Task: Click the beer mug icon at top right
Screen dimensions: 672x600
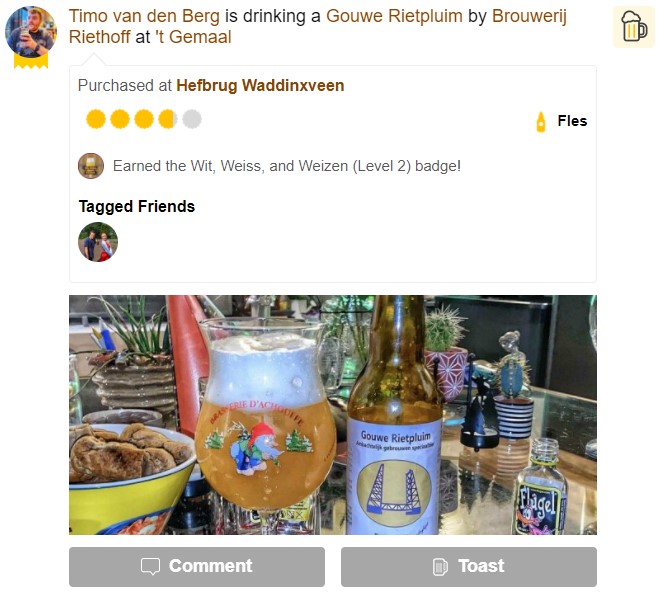Action: pyautogui.click(x=633, y=27)
